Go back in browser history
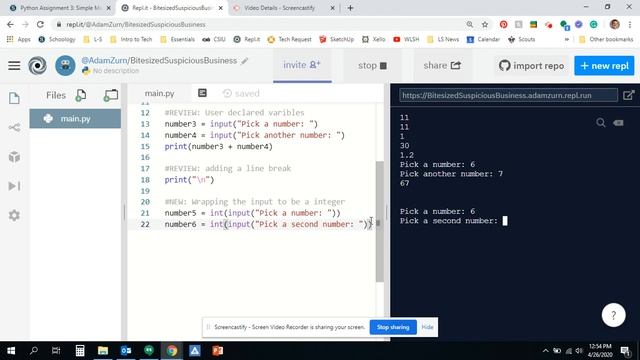640x360 pixels. point(10,24)
